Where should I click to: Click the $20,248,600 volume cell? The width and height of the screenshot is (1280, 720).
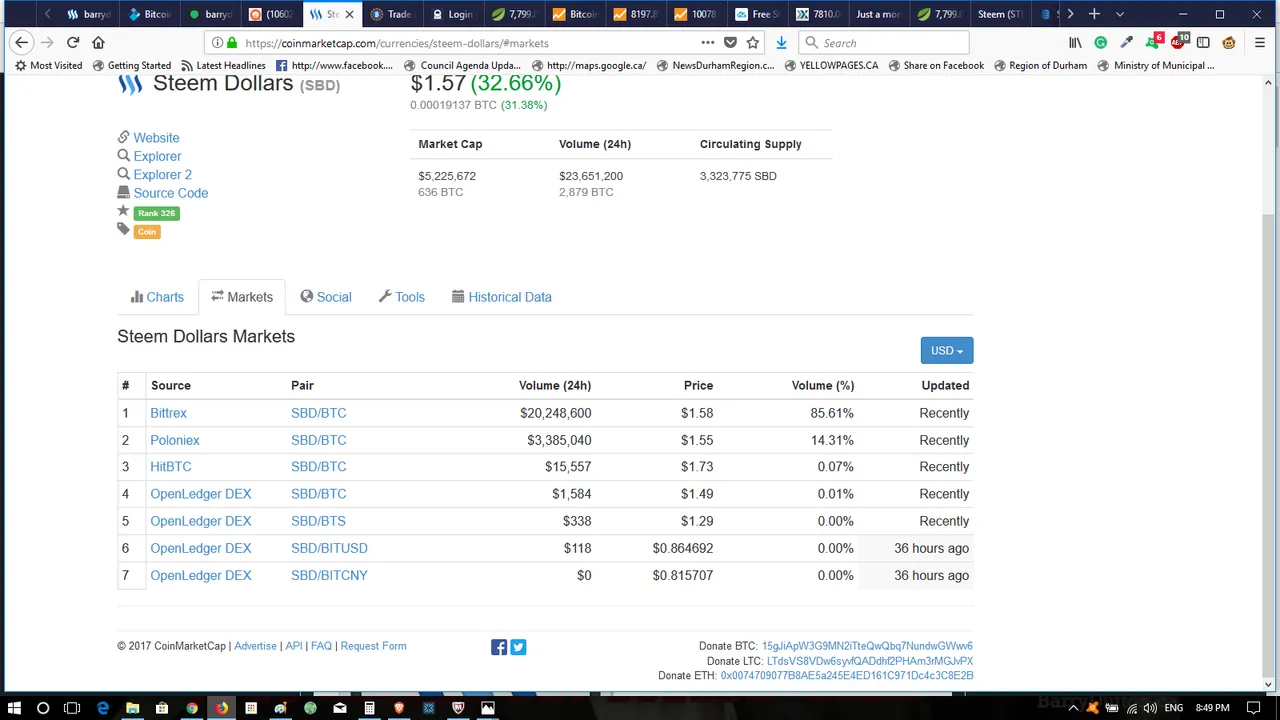click(555, 413)
